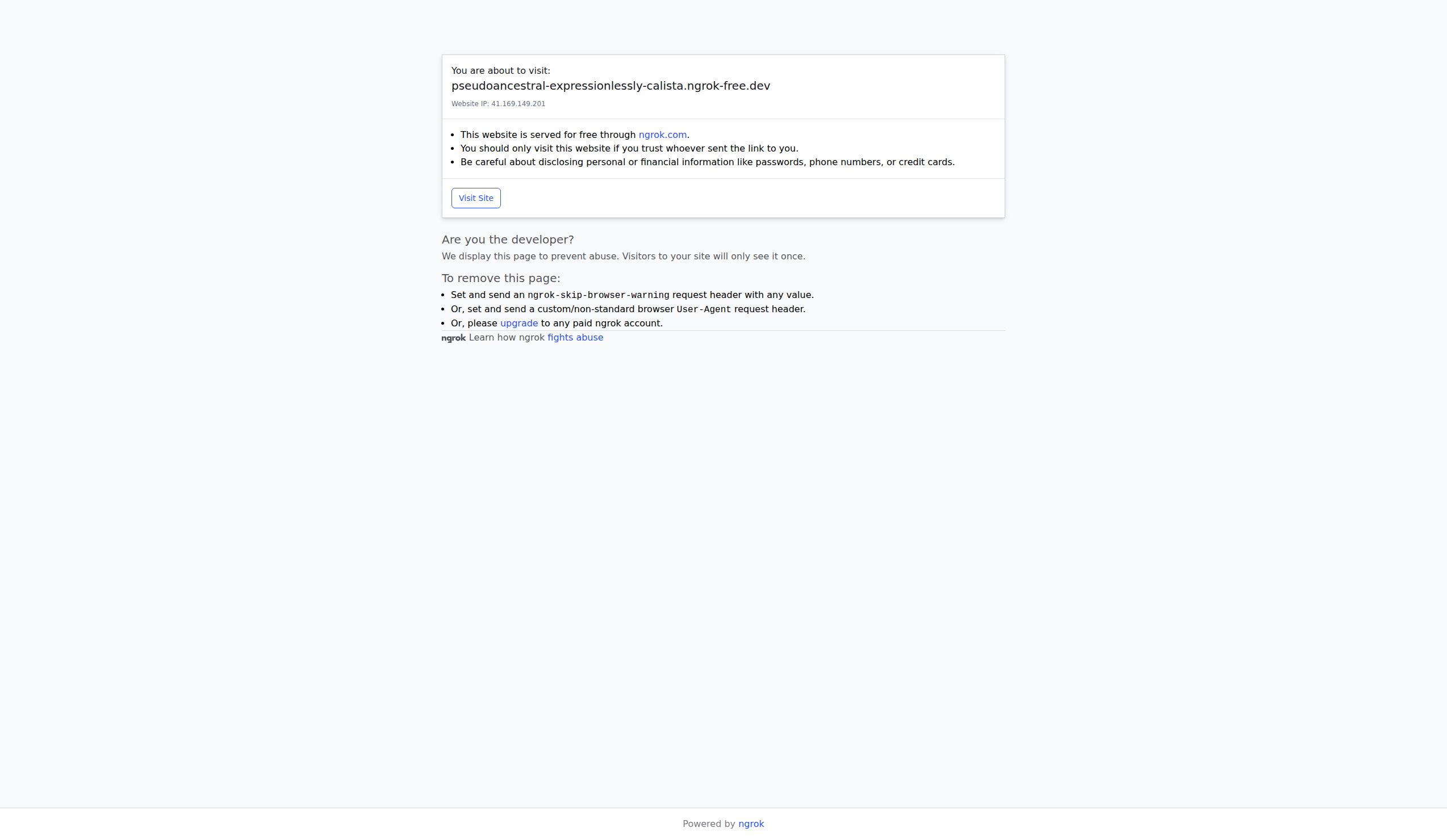Click the 'Powered by' footer text
The width and height of the screenshot is (1447, 840).
708,824
